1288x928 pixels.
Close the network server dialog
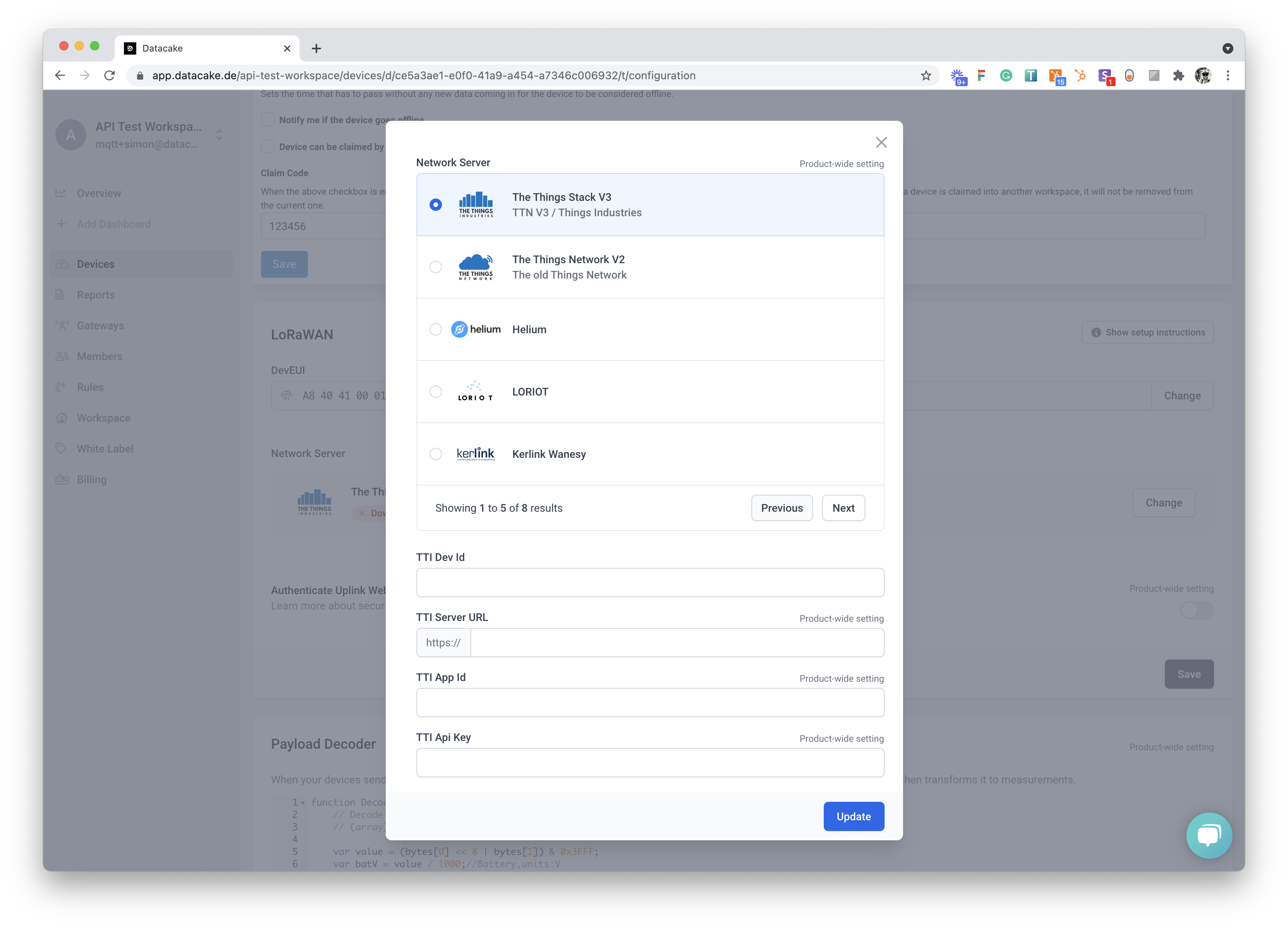point(881,142)
